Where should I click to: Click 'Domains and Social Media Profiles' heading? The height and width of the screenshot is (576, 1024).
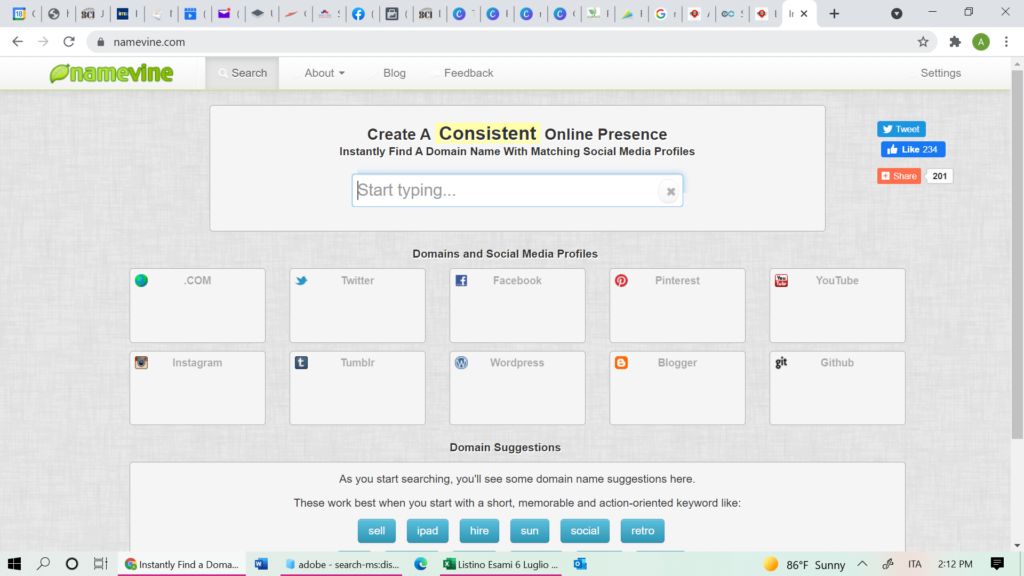tap(505, 254)
